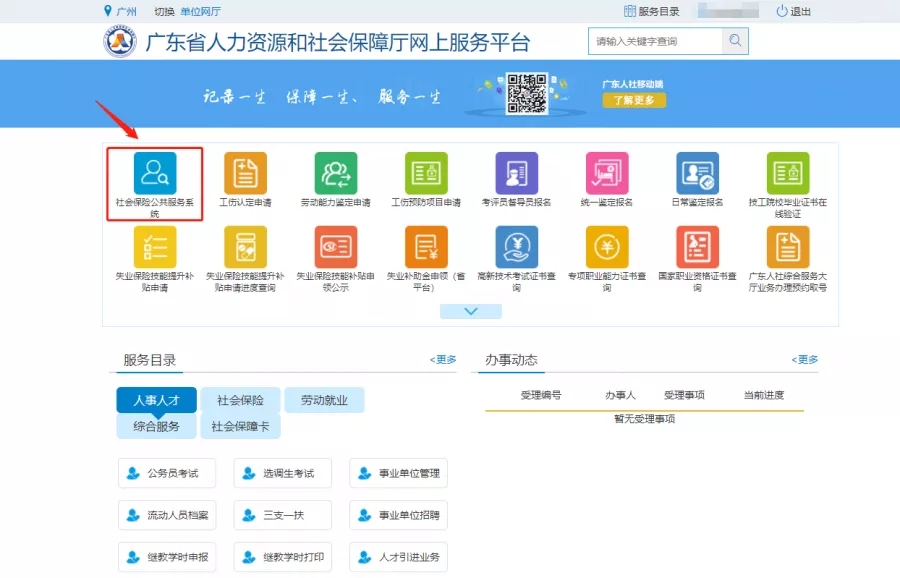
Task: Open 统一鉴定报名 icon
Action: 606,173
